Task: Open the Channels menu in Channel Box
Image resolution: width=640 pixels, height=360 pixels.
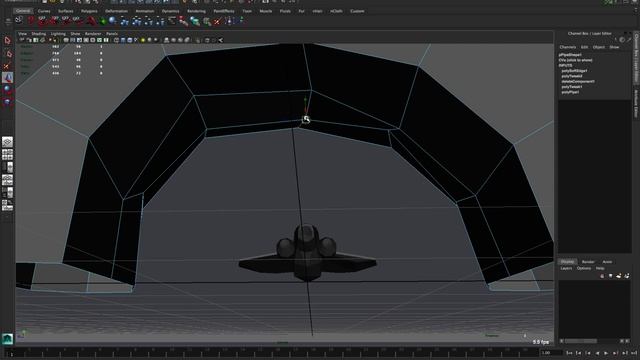Action: click(x=568, y=47)
